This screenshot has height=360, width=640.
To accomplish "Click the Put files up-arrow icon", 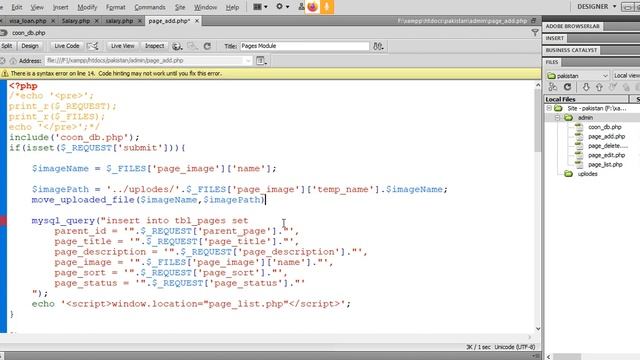I will pos(599,87).
